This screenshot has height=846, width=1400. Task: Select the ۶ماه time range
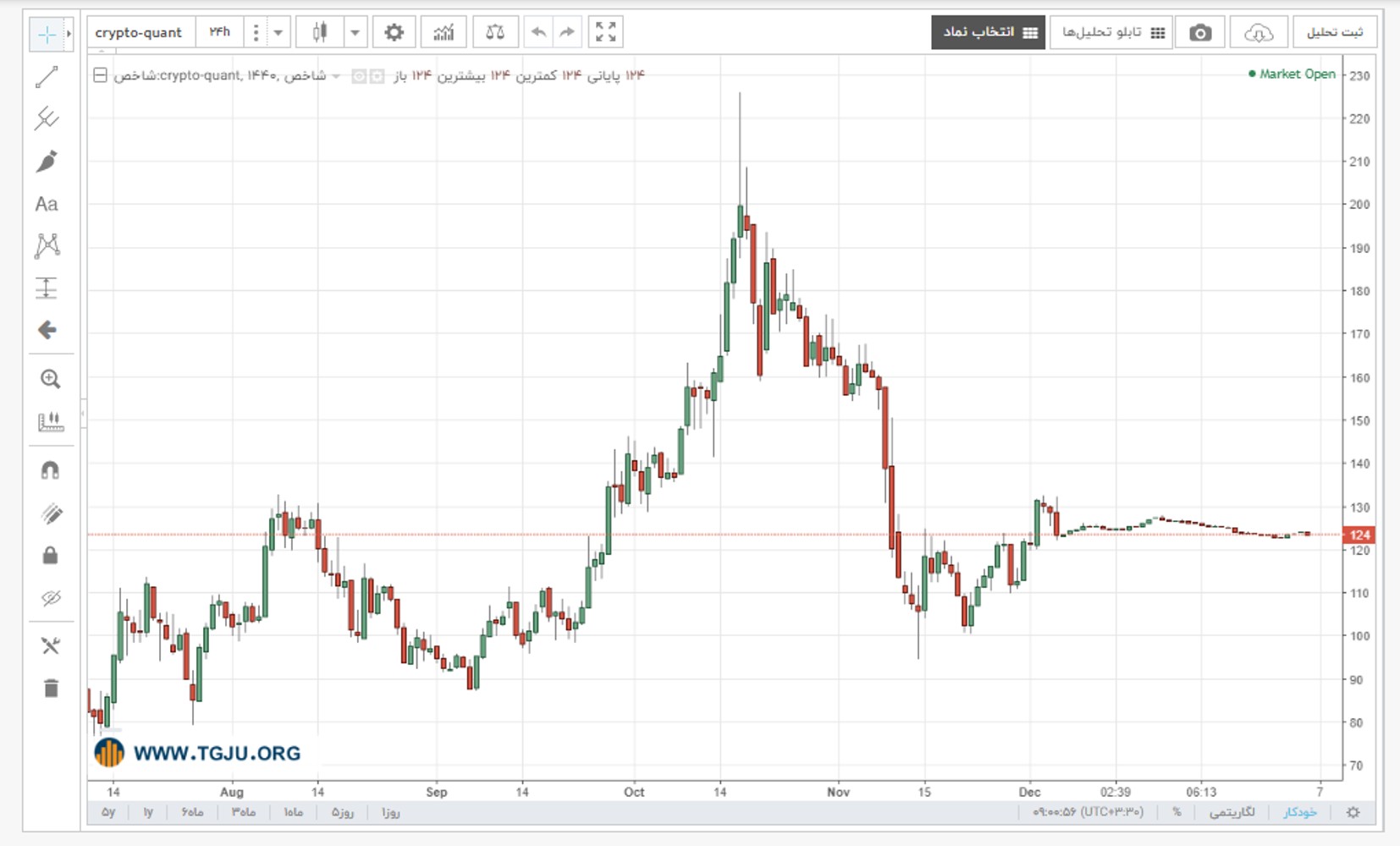pyautogui.click(x=192, y=812)
